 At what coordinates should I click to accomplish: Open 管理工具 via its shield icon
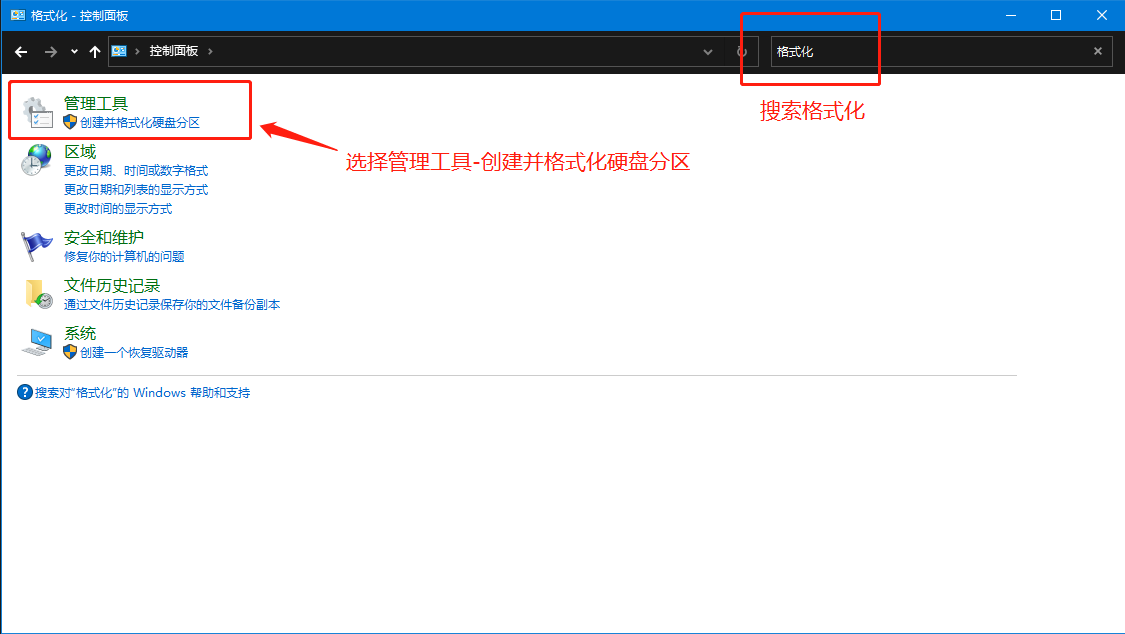tap(69, 120)
